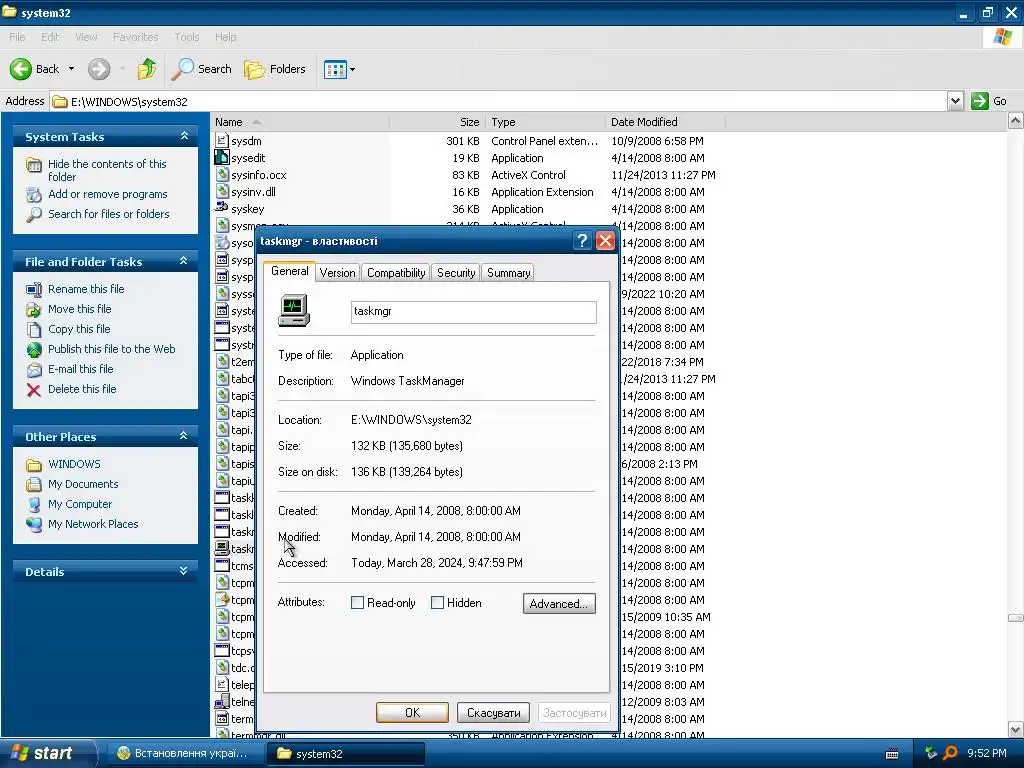Viewport: 1024px width, 768px height.
Task: Click the magnifier tray icon near clock
Action: point(950,753)
